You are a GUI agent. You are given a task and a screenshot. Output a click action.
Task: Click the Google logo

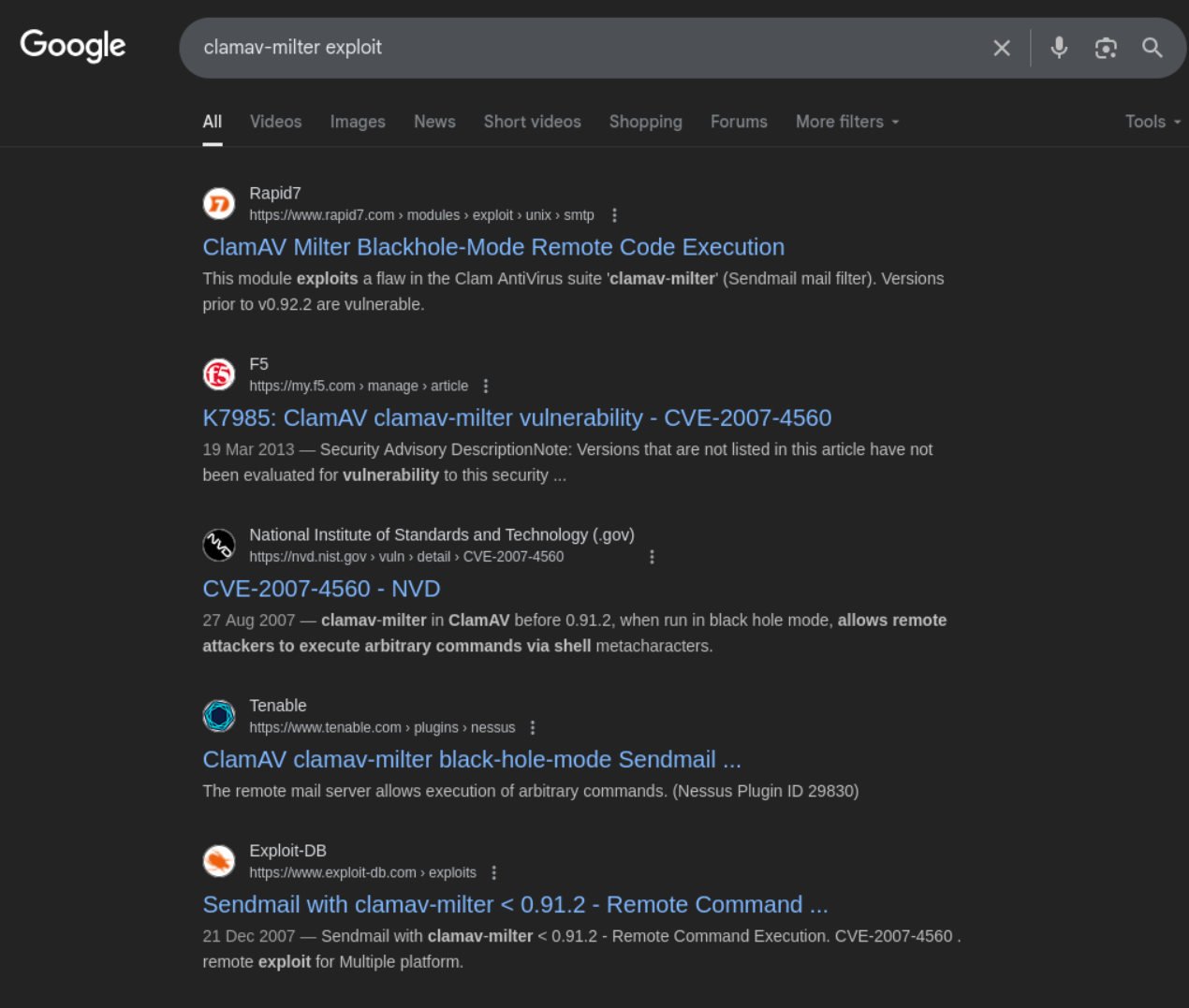coord(73,45)
